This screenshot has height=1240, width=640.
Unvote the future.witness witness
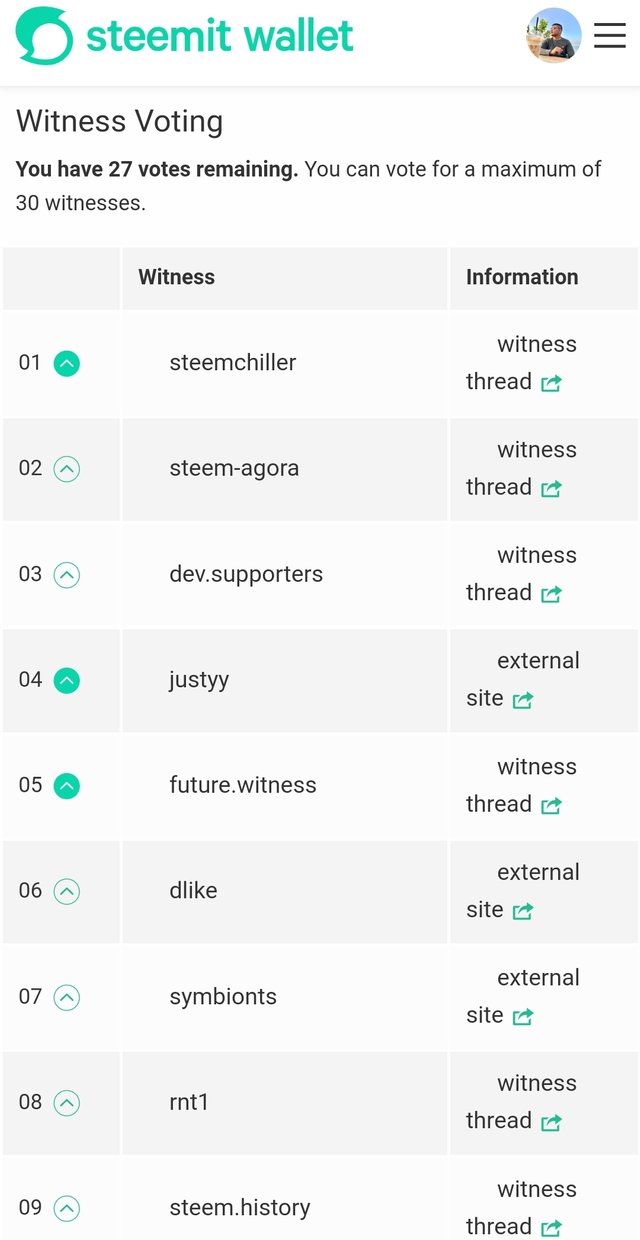[x=66, y=786]
